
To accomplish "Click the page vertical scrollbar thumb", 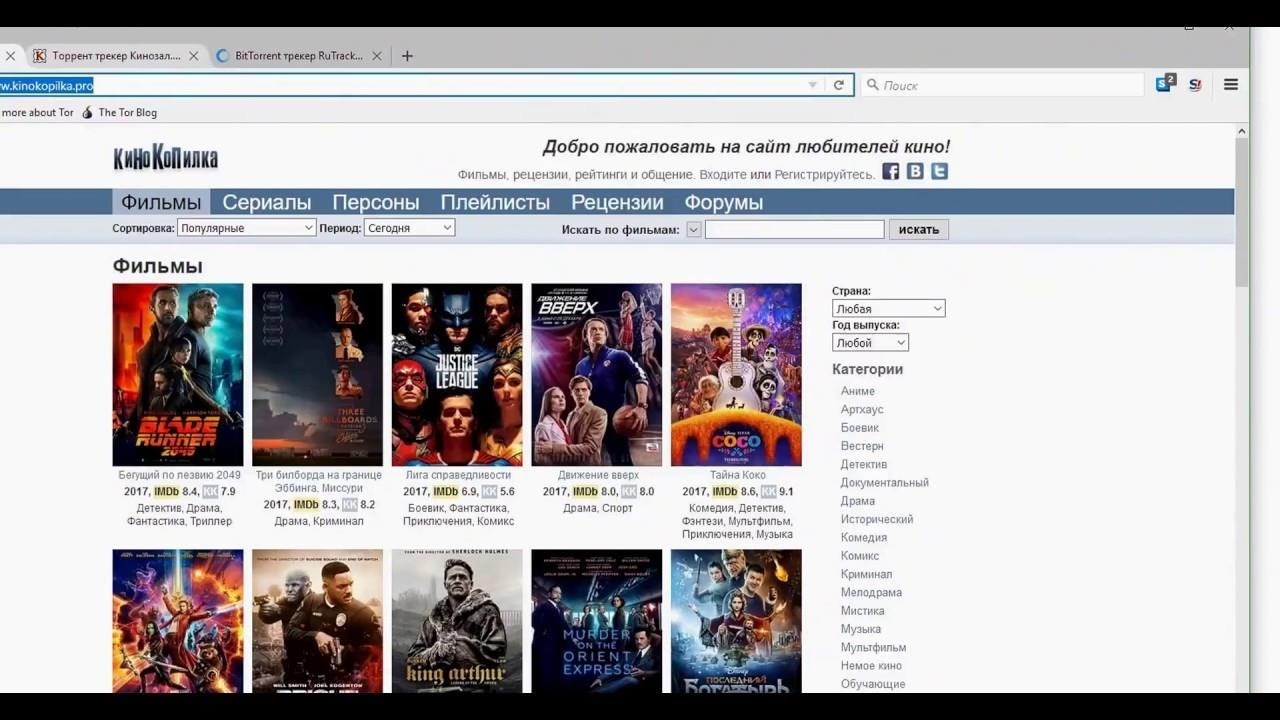I will click(1242, 212).
